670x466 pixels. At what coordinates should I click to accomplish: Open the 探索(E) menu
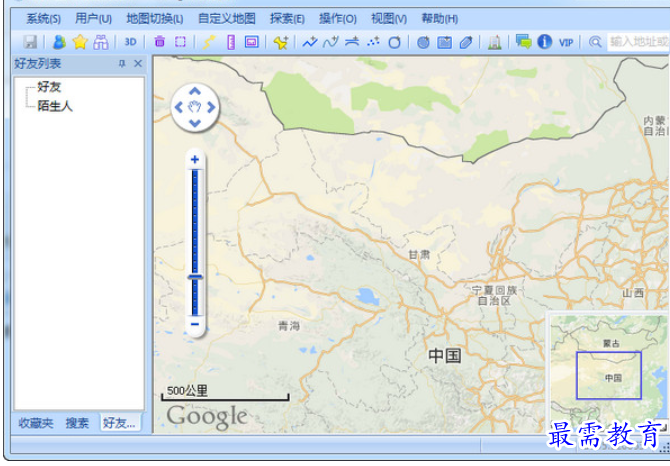287,19
